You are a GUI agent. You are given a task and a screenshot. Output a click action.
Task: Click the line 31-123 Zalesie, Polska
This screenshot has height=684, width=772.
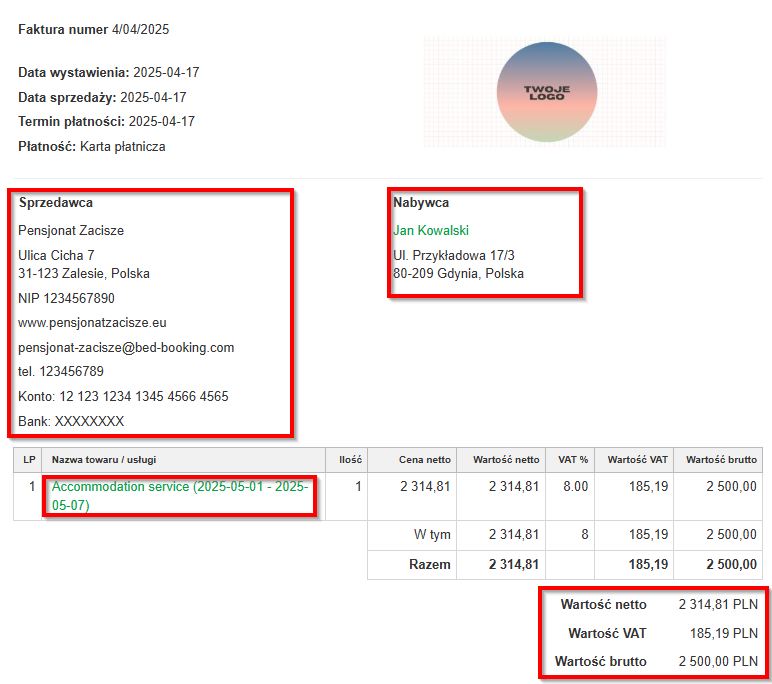[x=84, y=273]
